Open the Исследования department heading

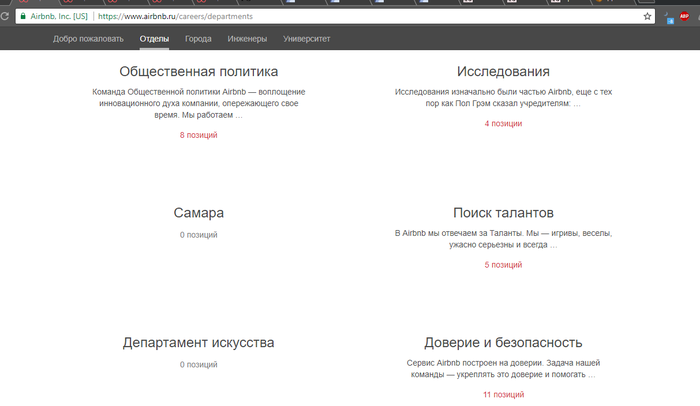503,72
